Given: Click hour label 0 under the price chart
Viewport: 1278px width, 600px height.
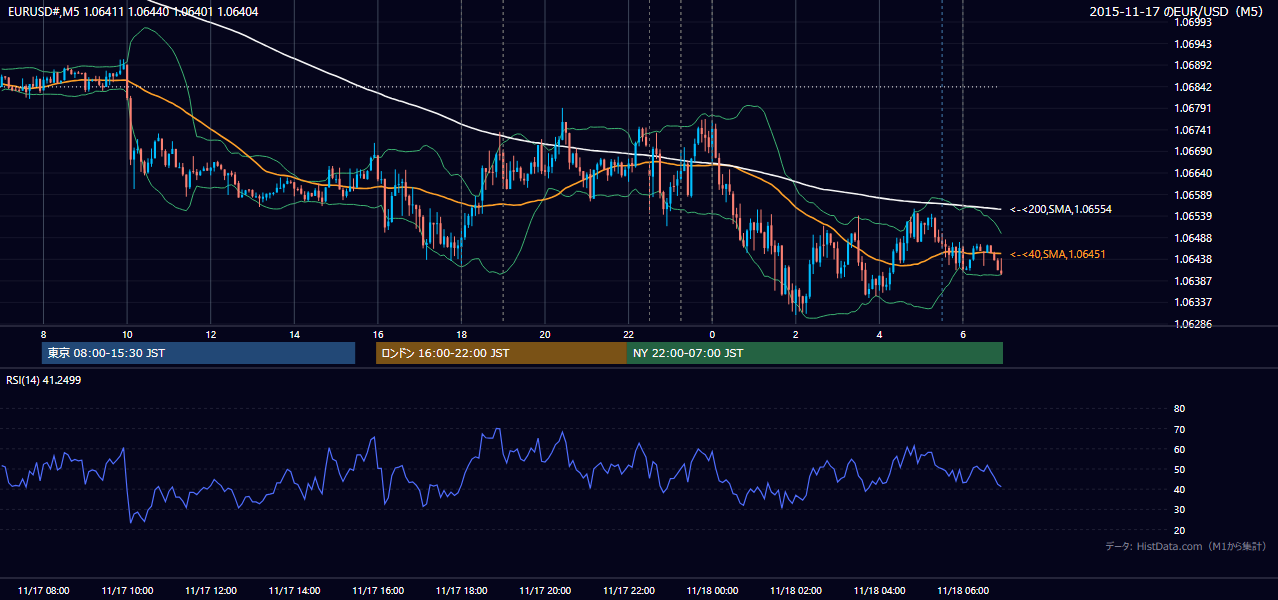Looking at the screenshot, I should pyautogui.click(x=712, y=334).
